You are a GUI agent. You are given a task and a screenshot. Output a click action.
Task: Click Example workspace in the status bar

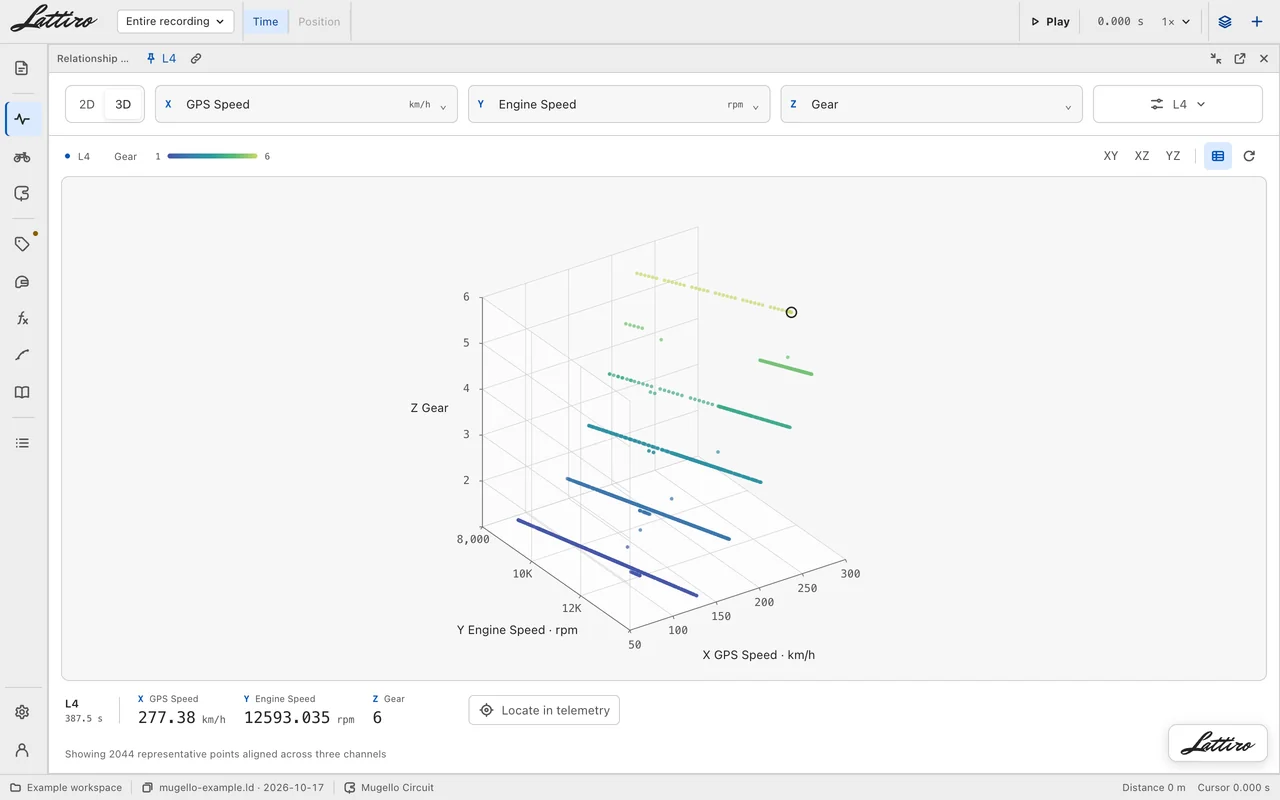pos(66,787)
